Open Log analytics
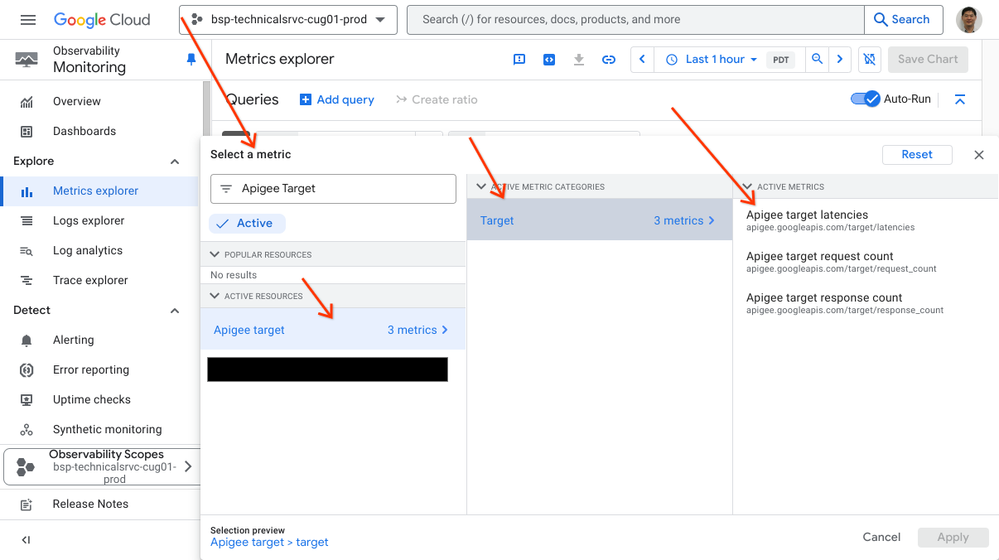 click(x=87, y=251)
